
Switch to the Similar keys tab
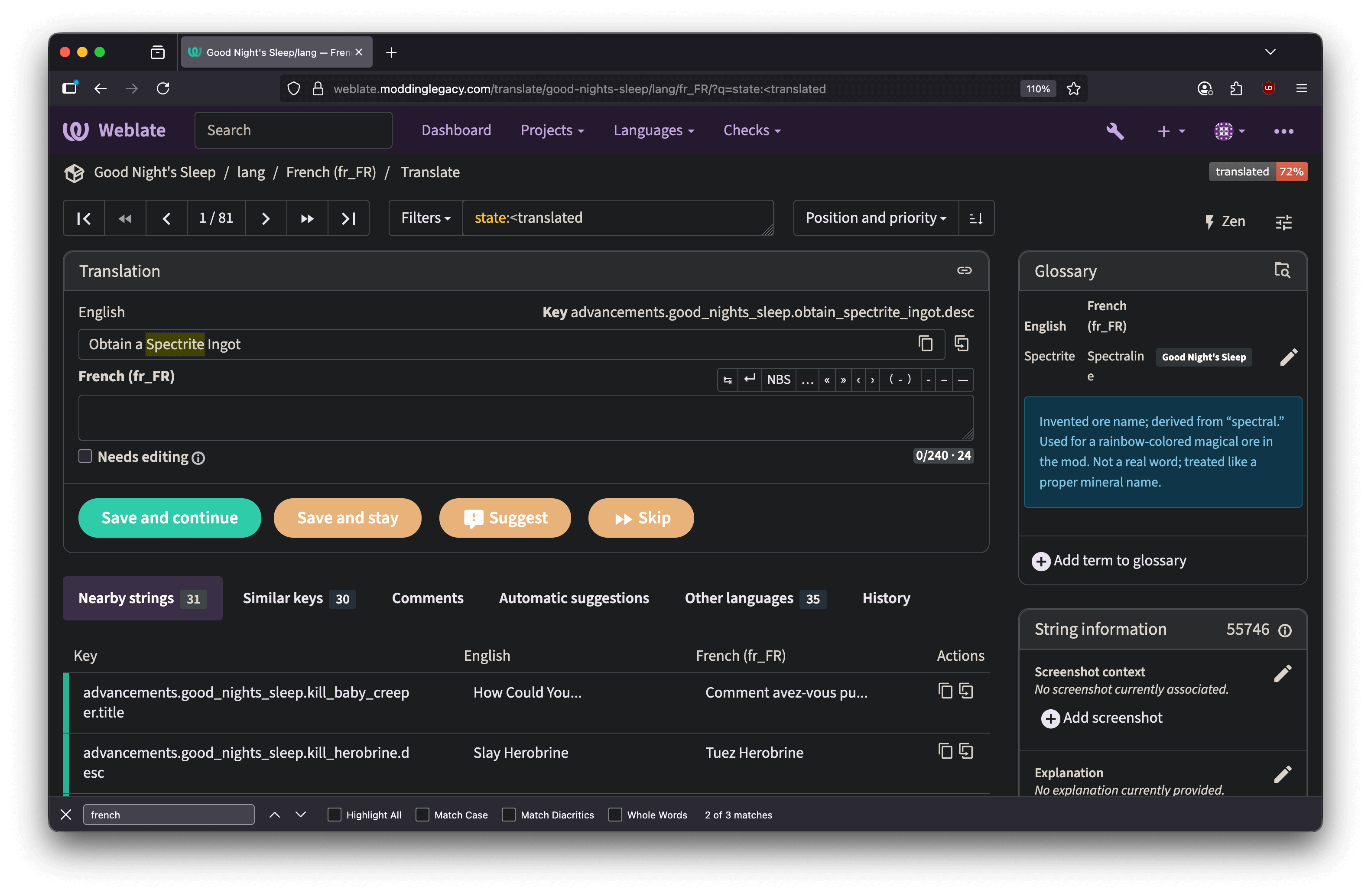(x=299, y=598)
